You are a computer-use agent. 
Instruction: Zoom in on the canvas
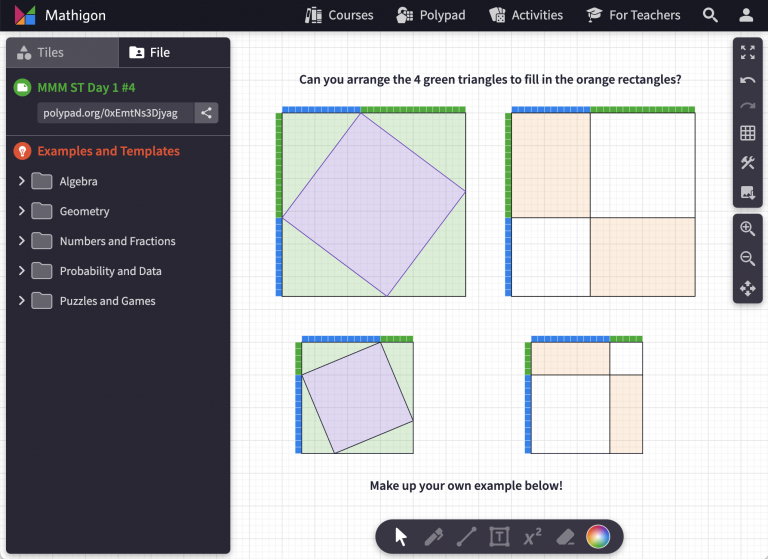747,228
